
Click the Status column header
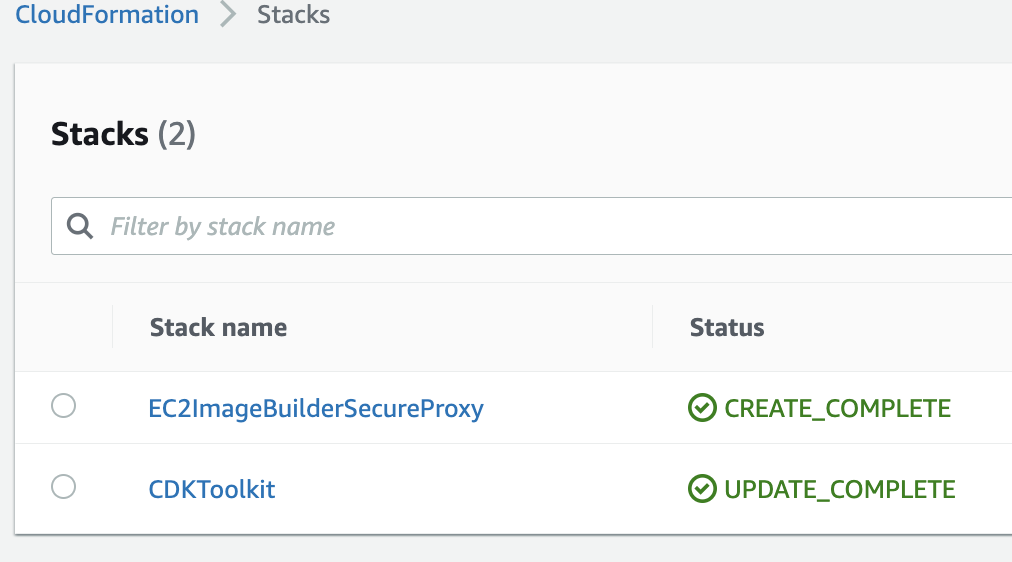(x=727, y=327)
